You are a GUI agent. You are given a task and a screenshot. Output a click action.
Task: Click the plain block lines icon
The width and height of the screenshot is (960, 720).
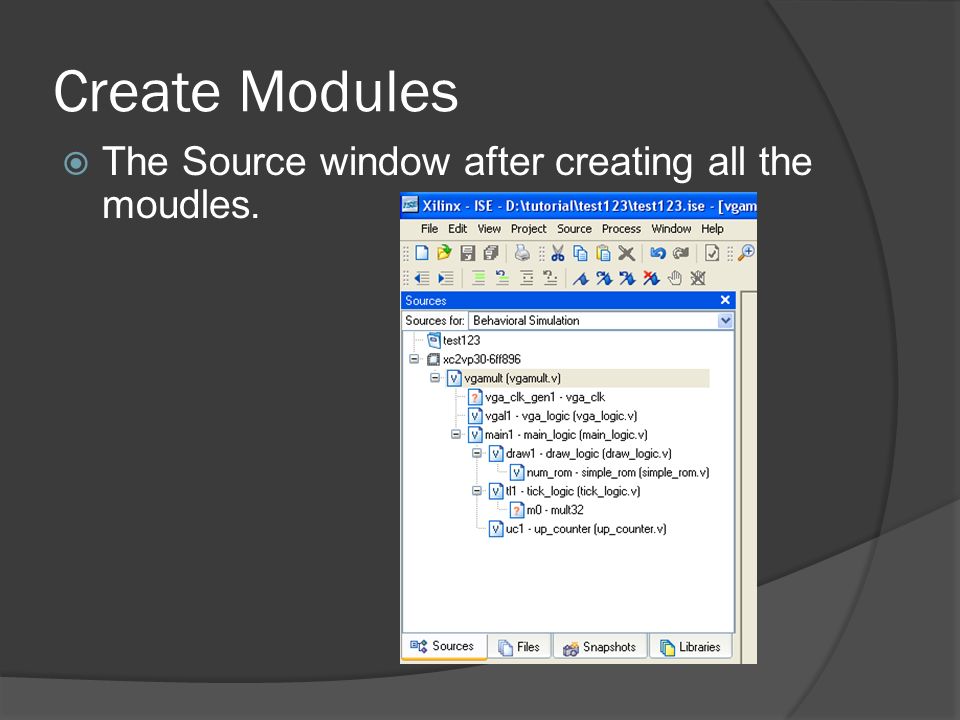pyautogui.click(x=527, y=279)
